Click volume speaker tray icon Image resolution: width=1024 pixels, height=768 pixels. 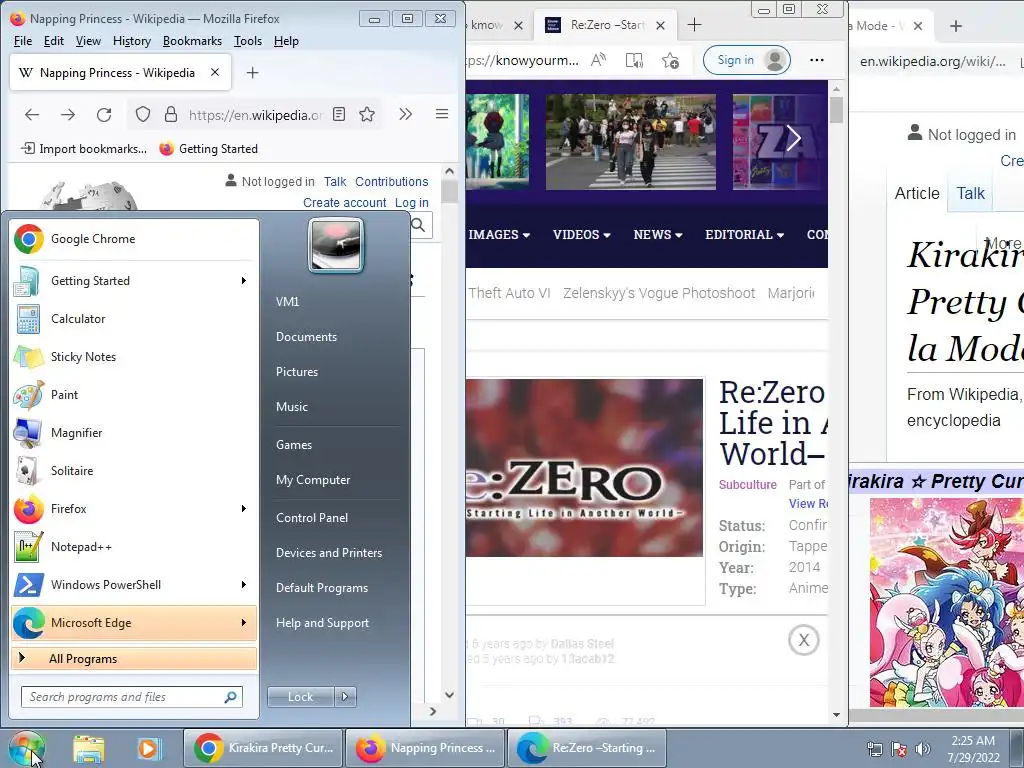point(922,749)
